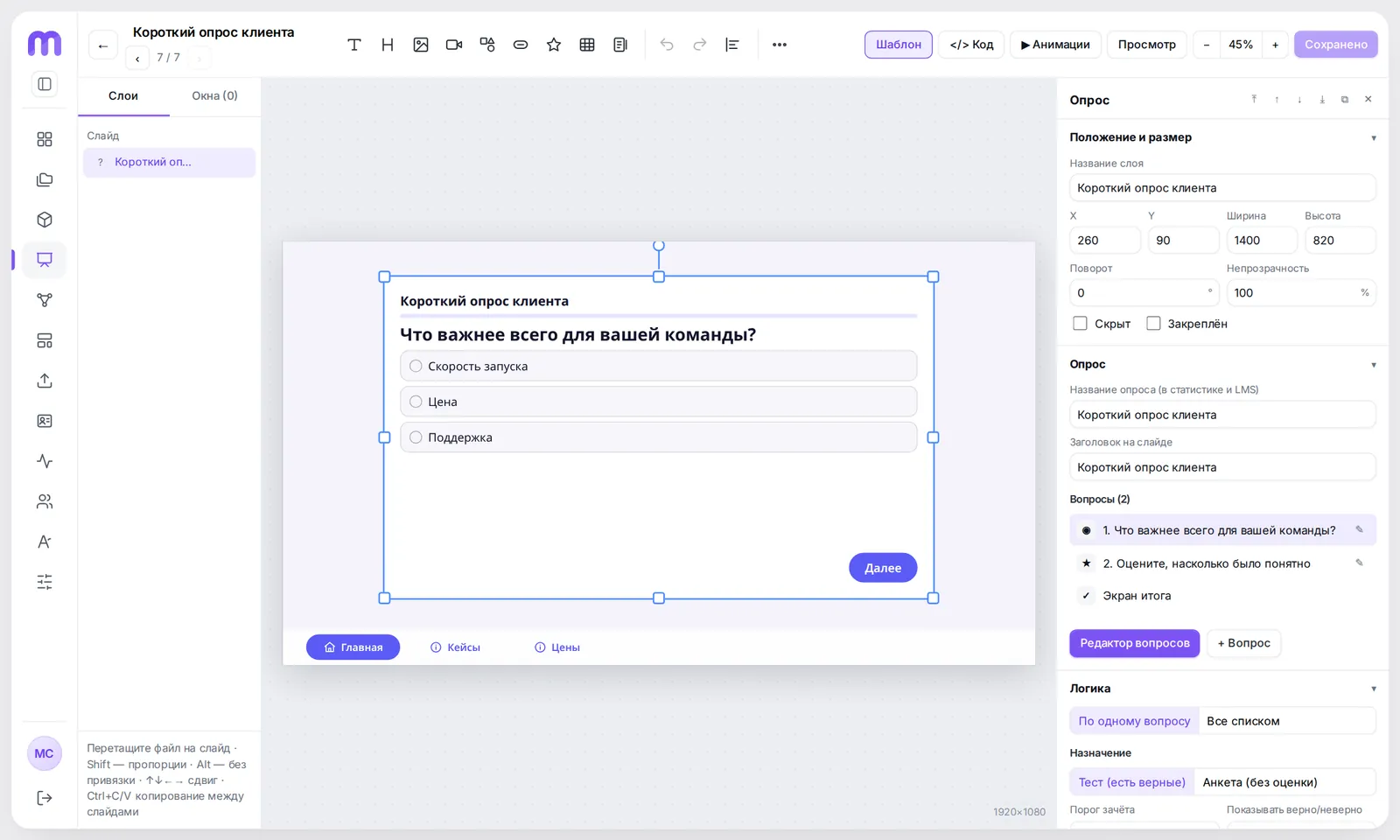Select the Цена radio option

coord(658,402)
